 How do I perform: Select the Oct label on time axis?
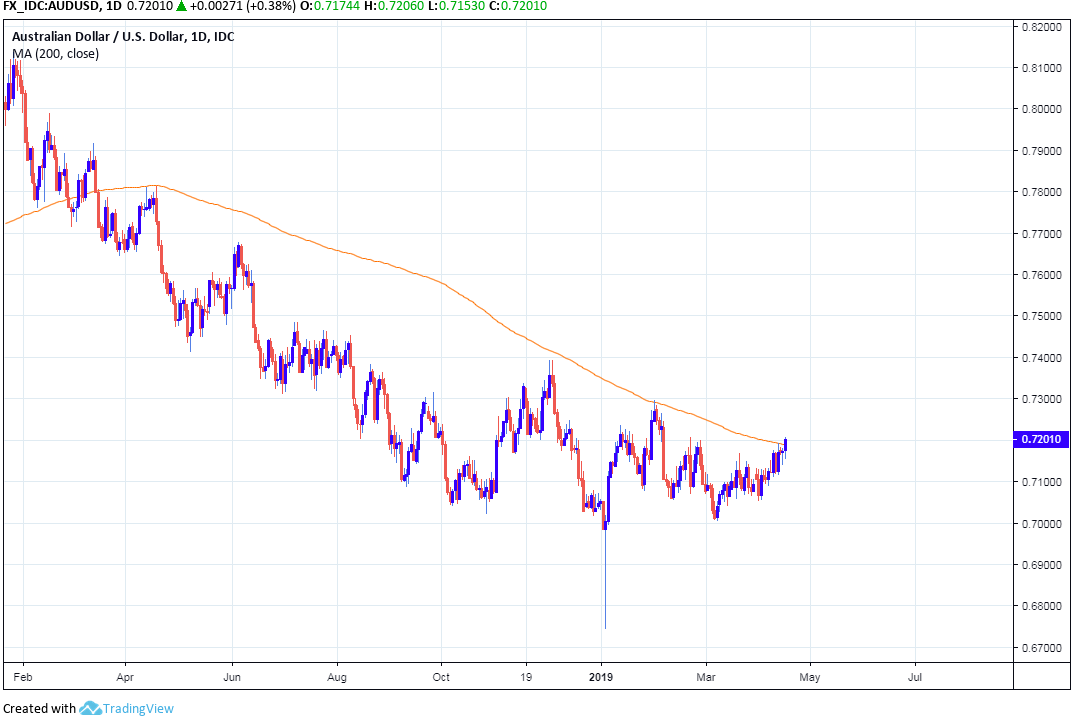[440, 676]
